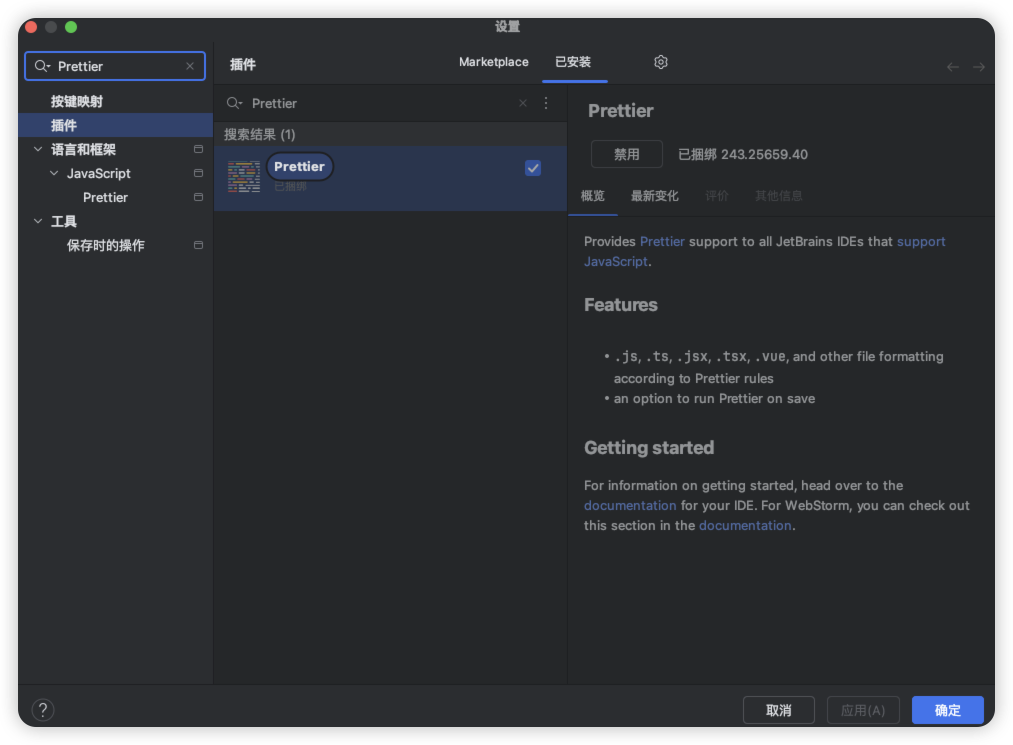Open the 最新变化 tab
The height and width of the screenshot is (745, 1013).
pyautogui.click(x=654, y=196)
